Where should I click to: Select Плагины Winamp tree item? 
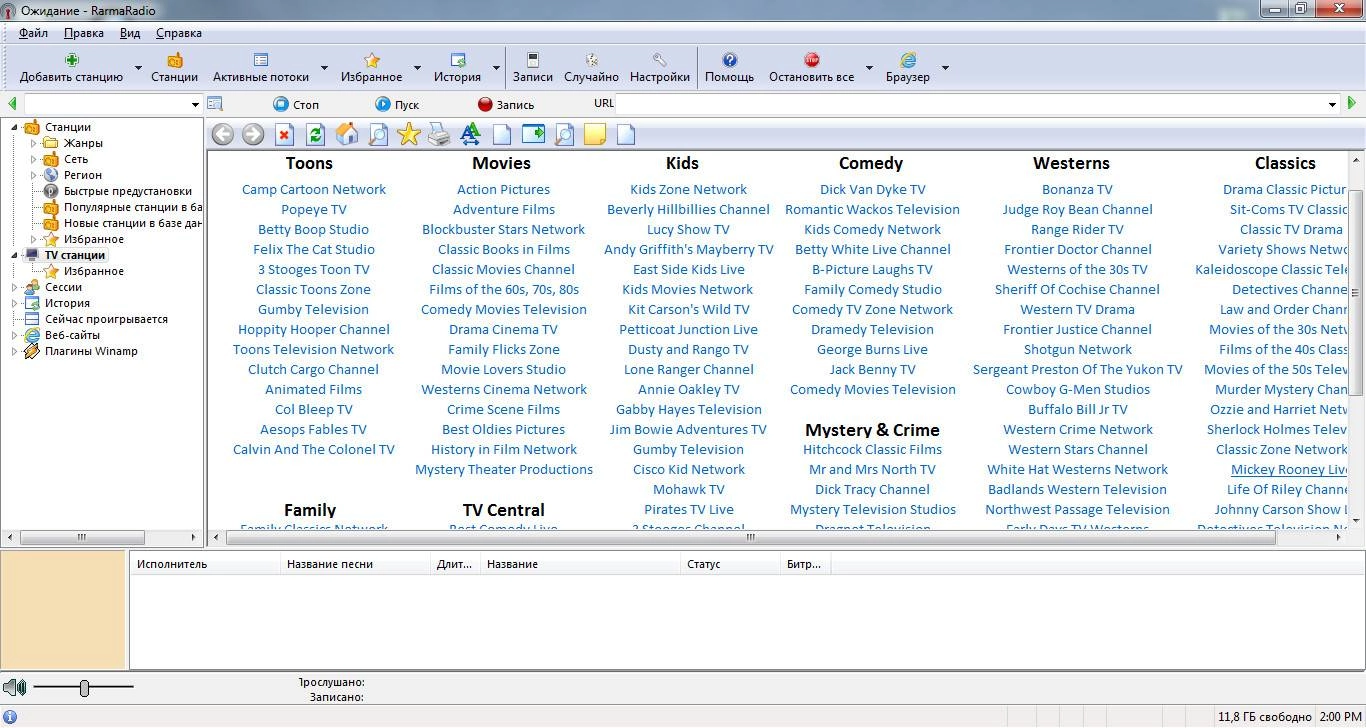pyautogui.click(x=91, y=351)
